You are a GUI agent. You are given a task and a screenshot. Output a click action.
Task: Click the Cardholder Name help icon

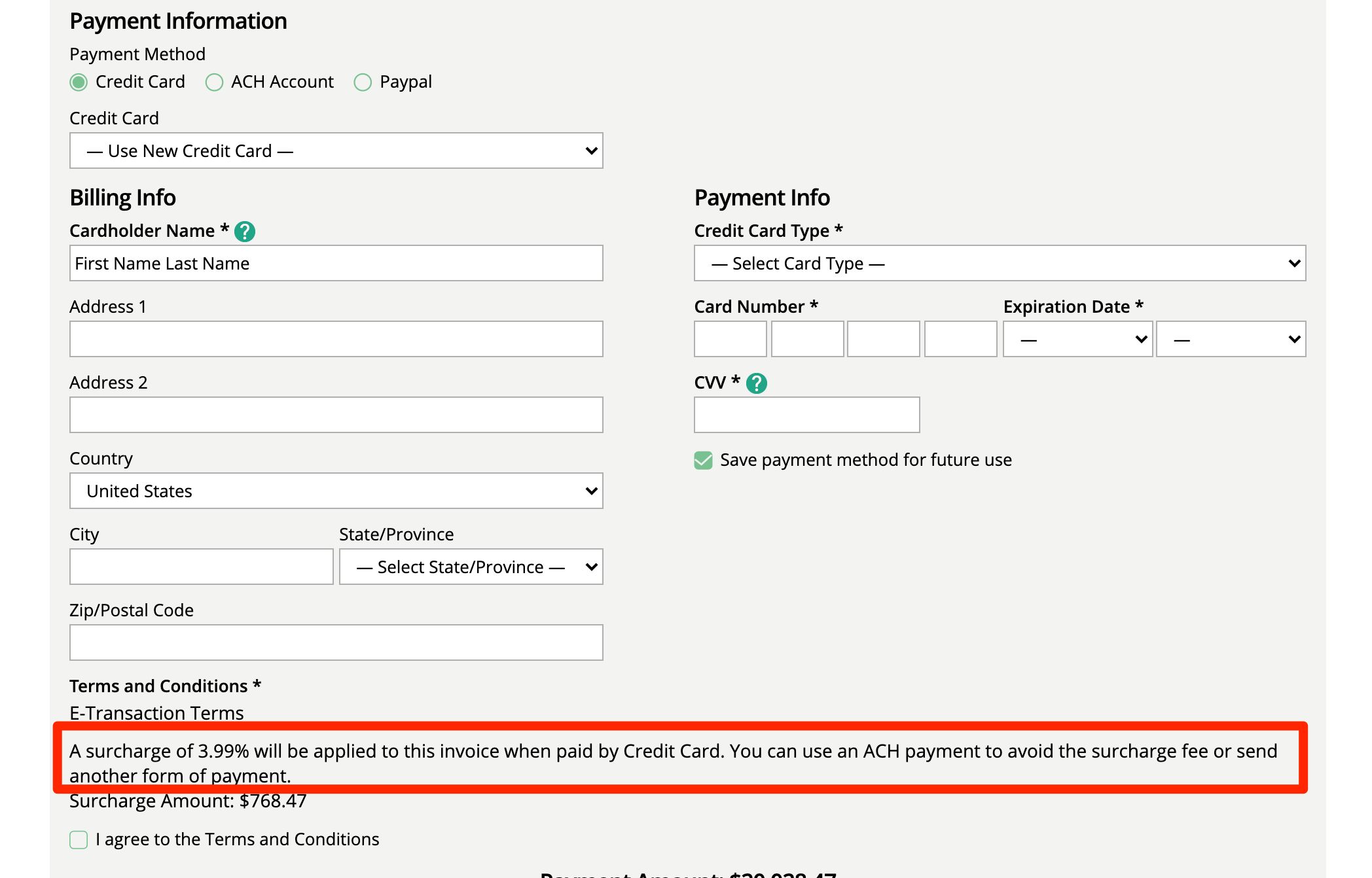coord(245,232)
